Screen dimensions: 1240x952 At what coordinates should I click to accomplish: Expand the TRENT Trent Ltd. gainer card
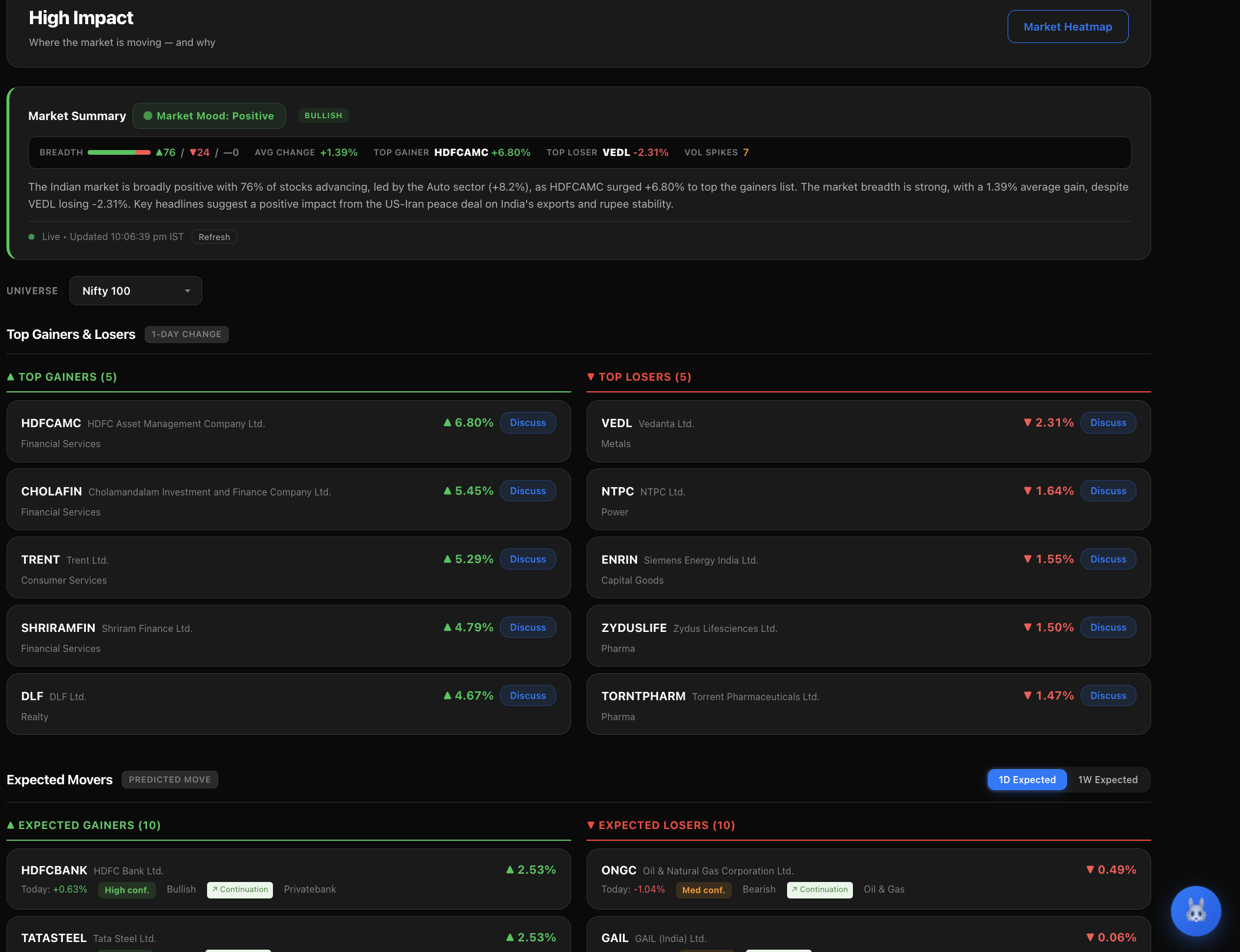pyautogui.click(x=289, y=568)
